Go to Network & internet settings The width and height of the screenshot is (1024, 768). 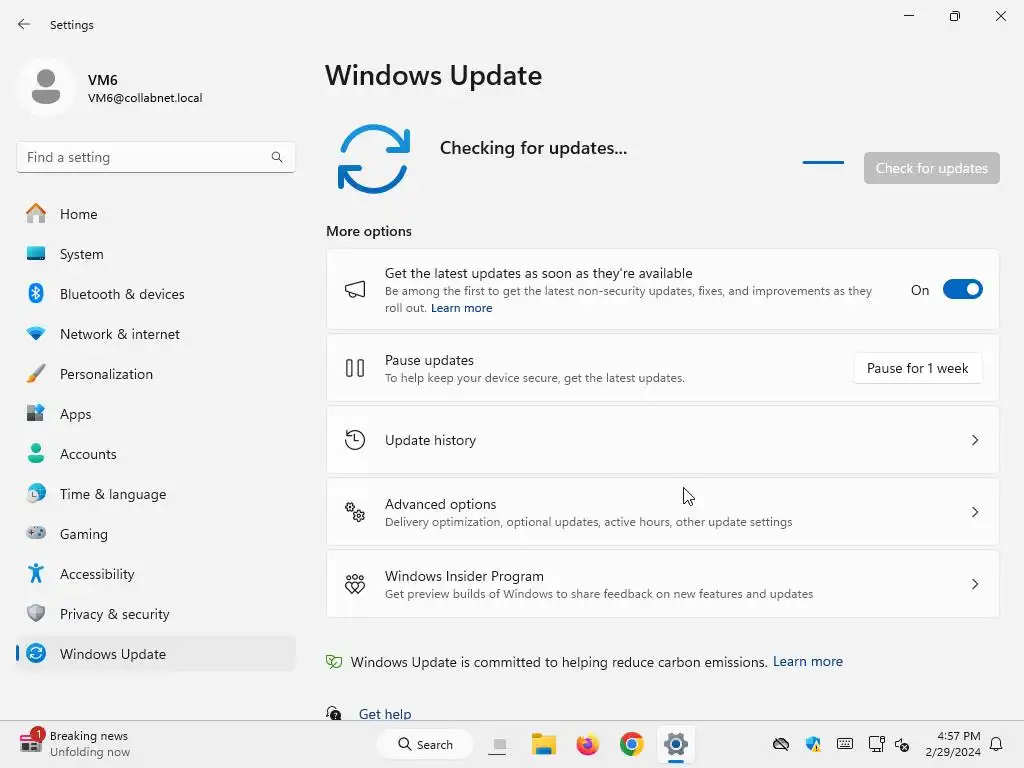pyautogui.click(x=155, y=334)
